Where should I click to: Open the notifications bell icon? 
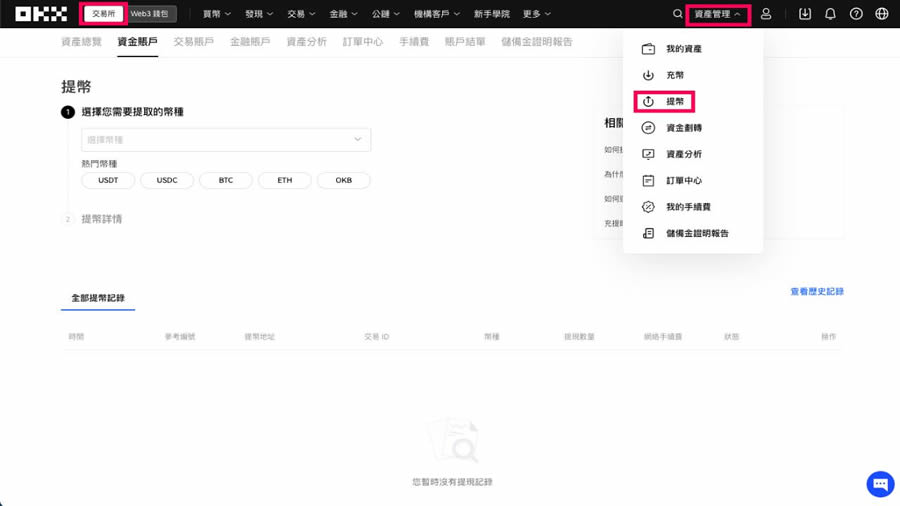click(830, 14)
